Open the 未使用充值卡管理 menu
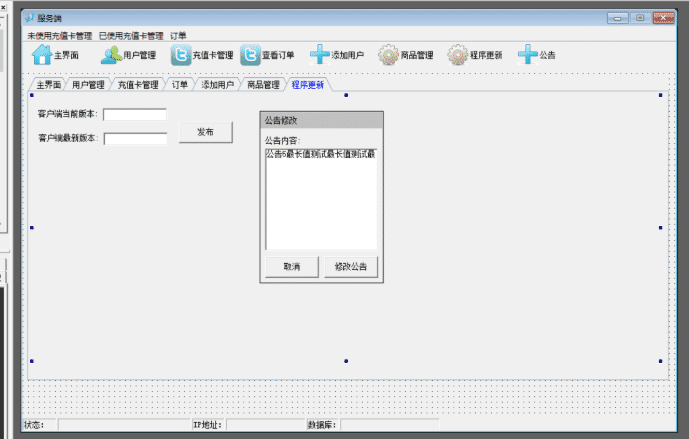Viewport: 689px width, 439px height. [x=60, y=36]
